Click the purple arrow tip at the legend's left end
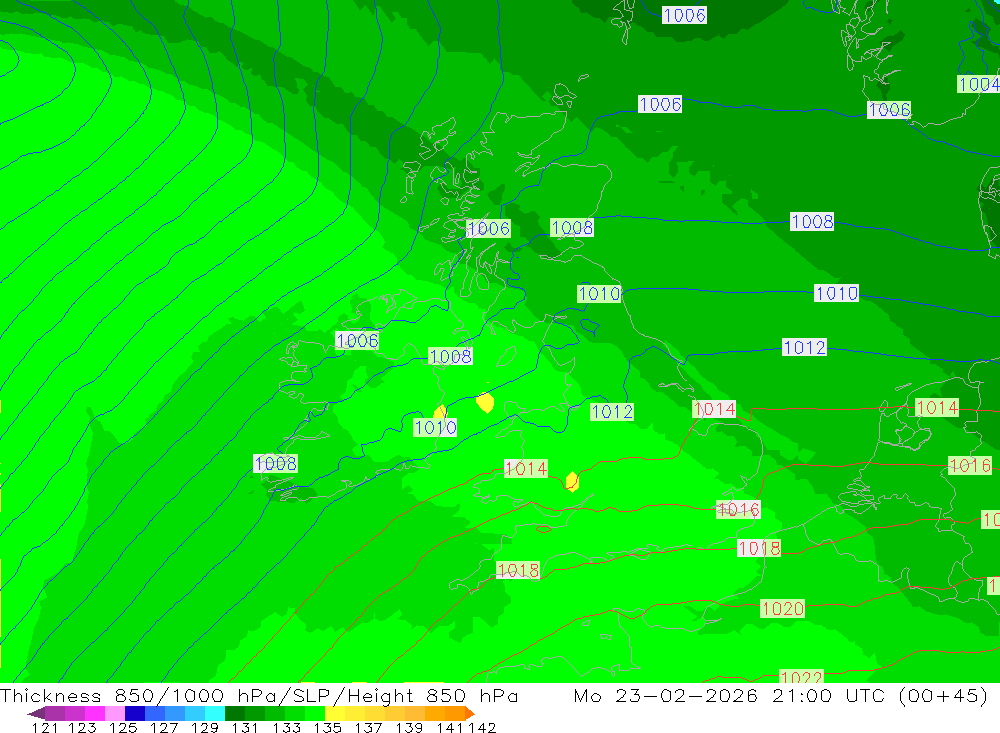 point(36,713)
